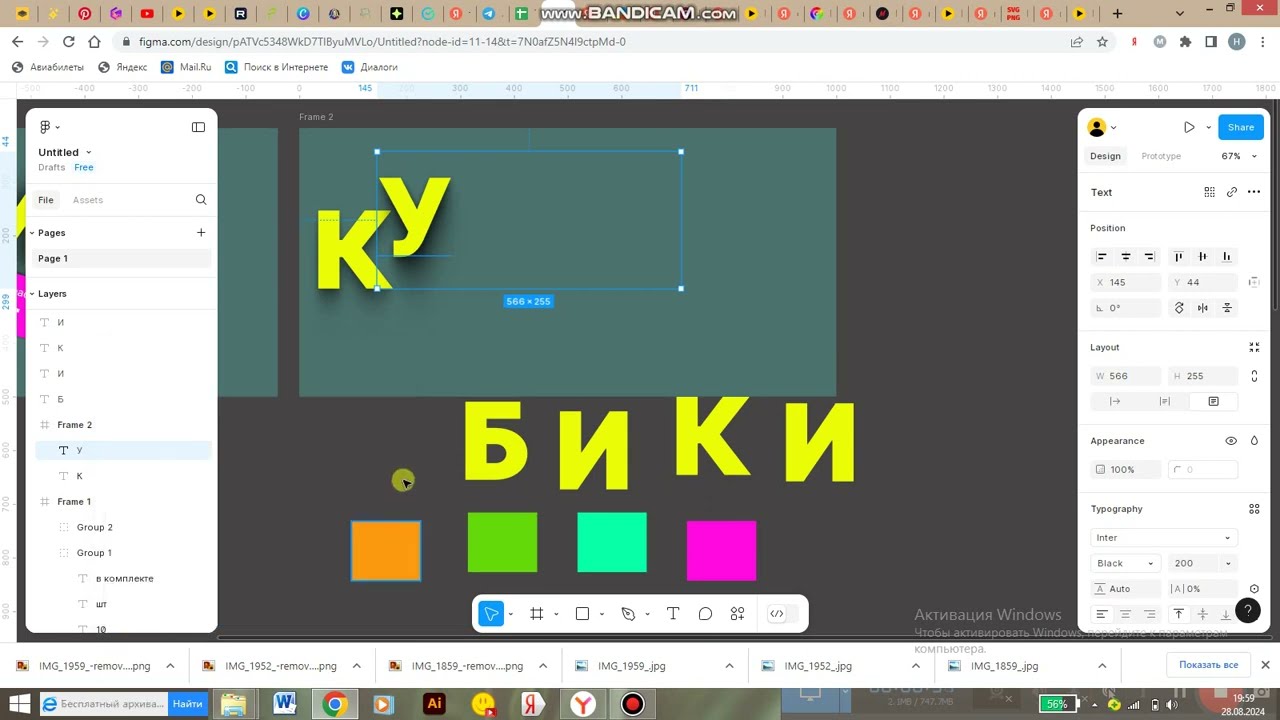Viewport: 1280px width, 720px height.
Task: Click the 100% opacity field
Action: tap(1126, 469)
